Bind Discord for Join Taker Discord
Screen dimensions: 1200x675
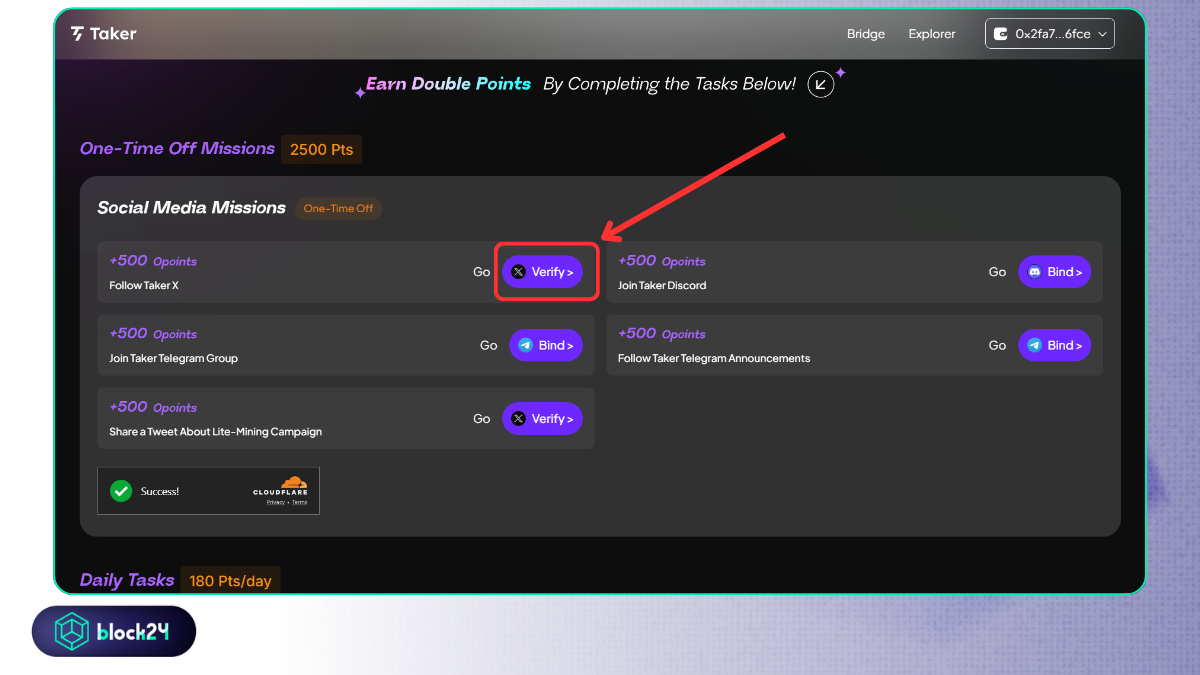[1055, 272]
